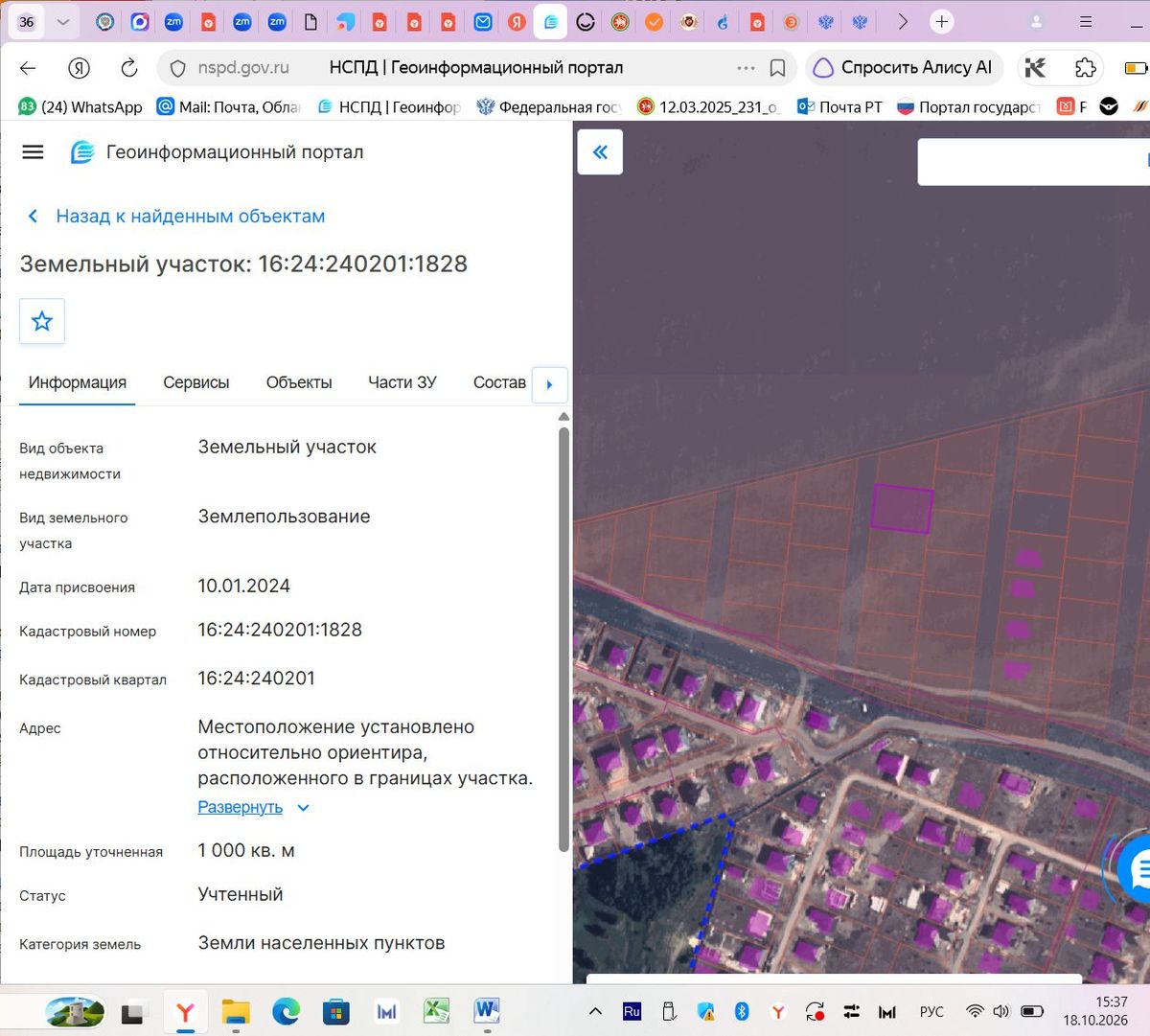The width and height of the screenshot is (1150, 1036).
Task: Launch Excel from the taskbar
Action: coord(436,1010)
